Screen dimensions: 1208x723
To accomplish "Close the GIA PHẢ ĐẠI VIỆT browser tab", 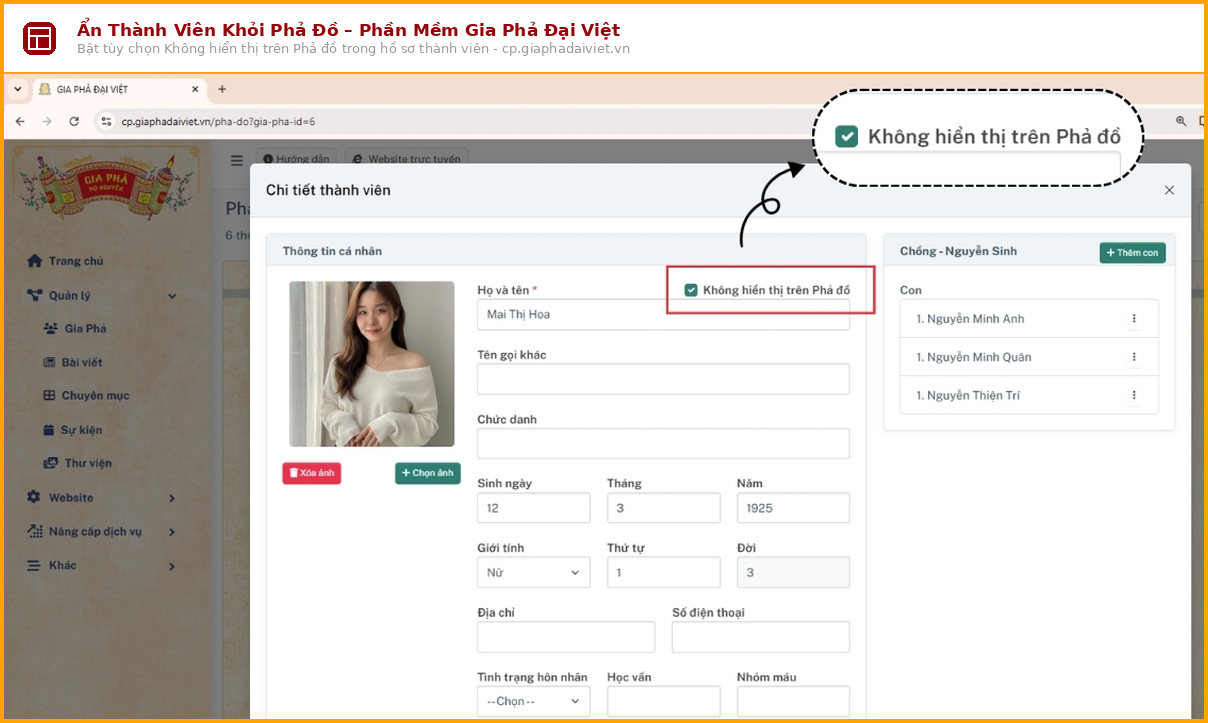I will 195,89.
